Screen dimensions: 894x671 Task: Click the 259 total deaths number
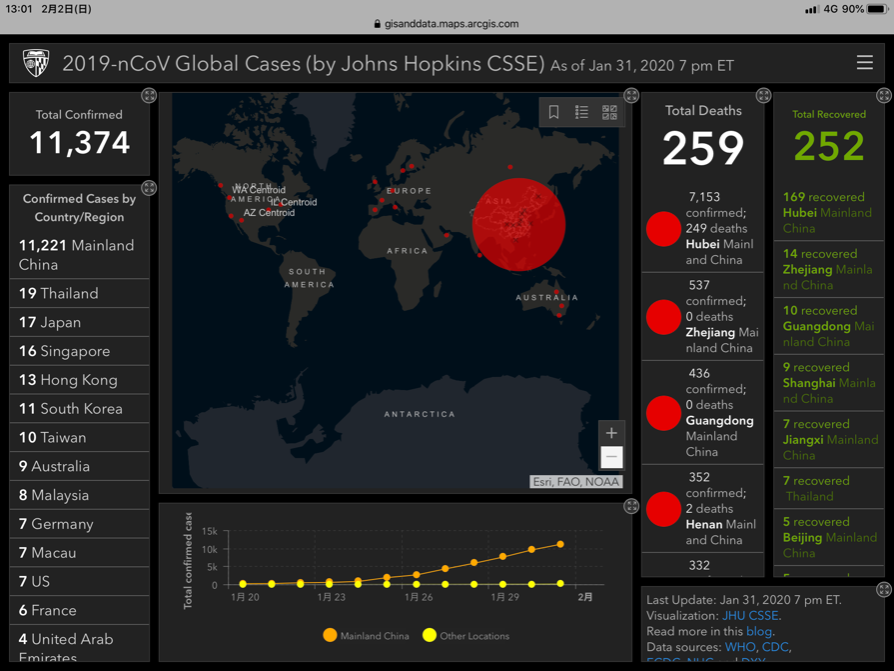click(x=703, y=148)
